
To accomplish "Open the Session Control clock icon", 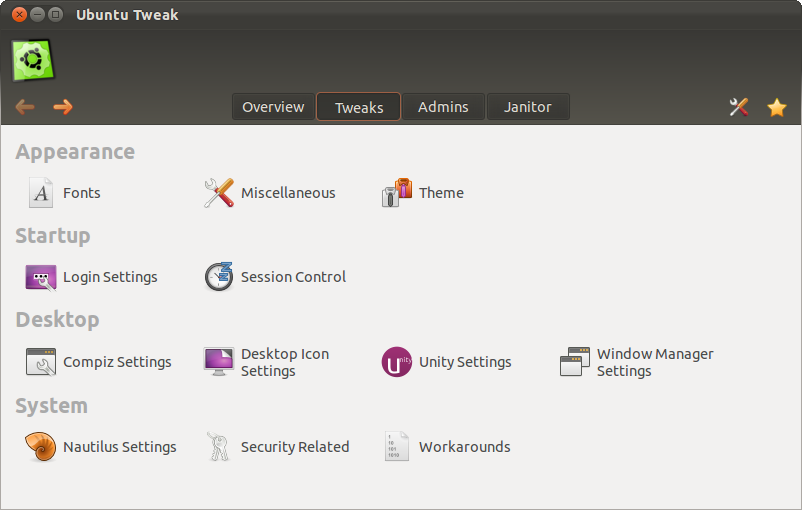I will pos(219,277).
